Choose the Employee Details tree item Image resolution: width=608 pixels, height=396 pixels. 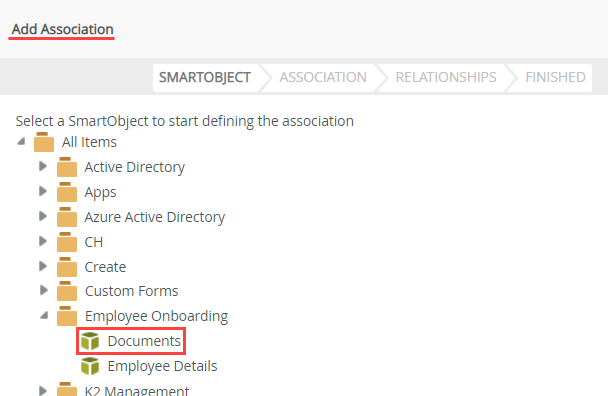[162, 366]
